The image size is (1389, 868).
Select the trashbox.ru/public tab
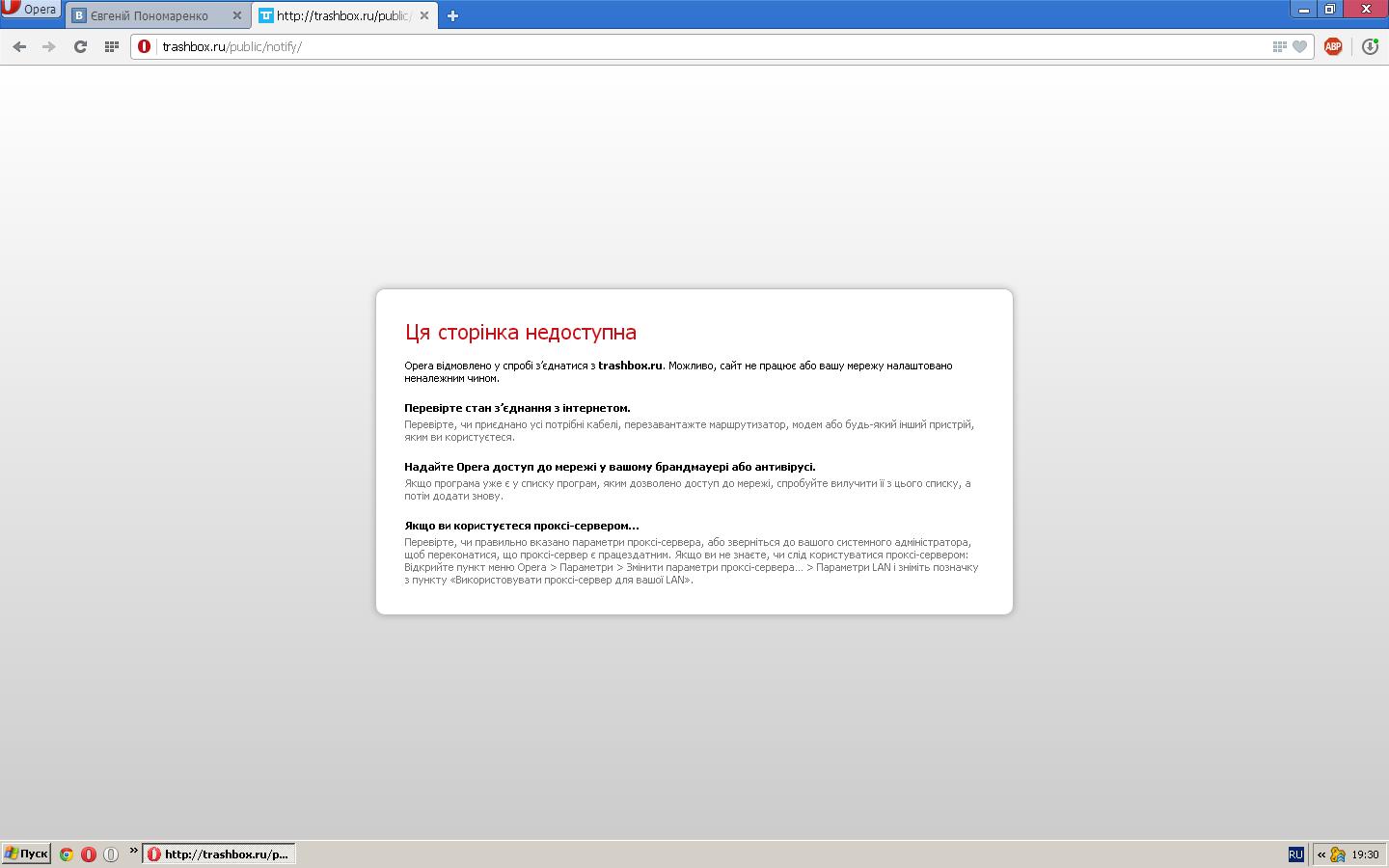pyautogui.click(x=344, y=15)
